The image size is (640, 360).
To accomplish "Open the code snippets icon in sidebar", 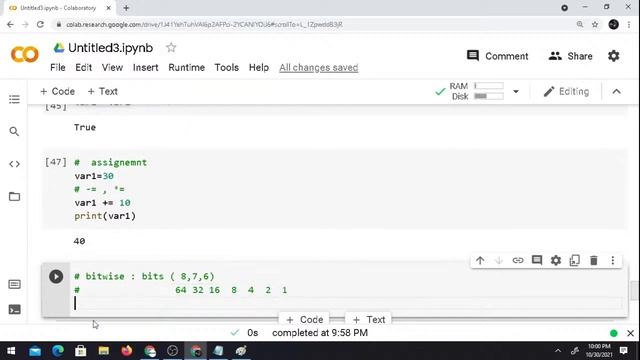I will (14, 164).
